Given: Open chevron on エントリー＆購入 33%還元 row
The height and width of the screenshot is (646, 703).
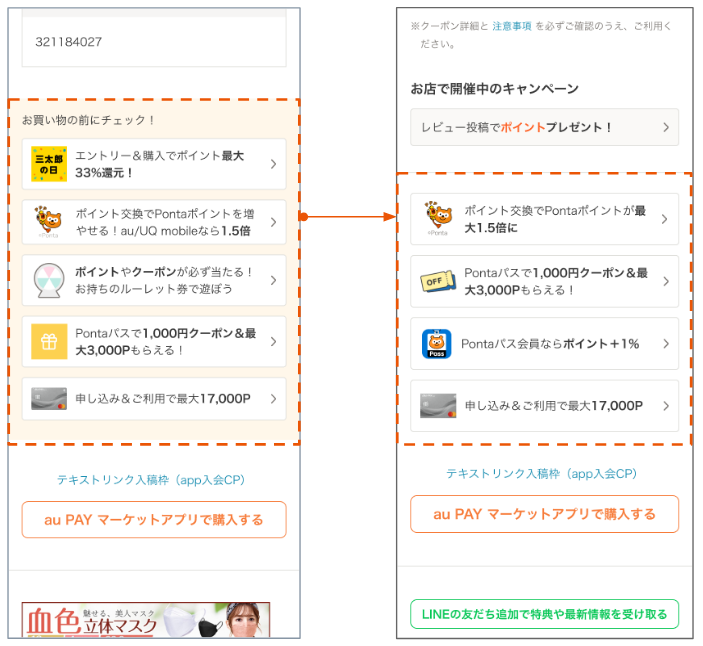Looking at the screenshot, I should tap(273, 164).
